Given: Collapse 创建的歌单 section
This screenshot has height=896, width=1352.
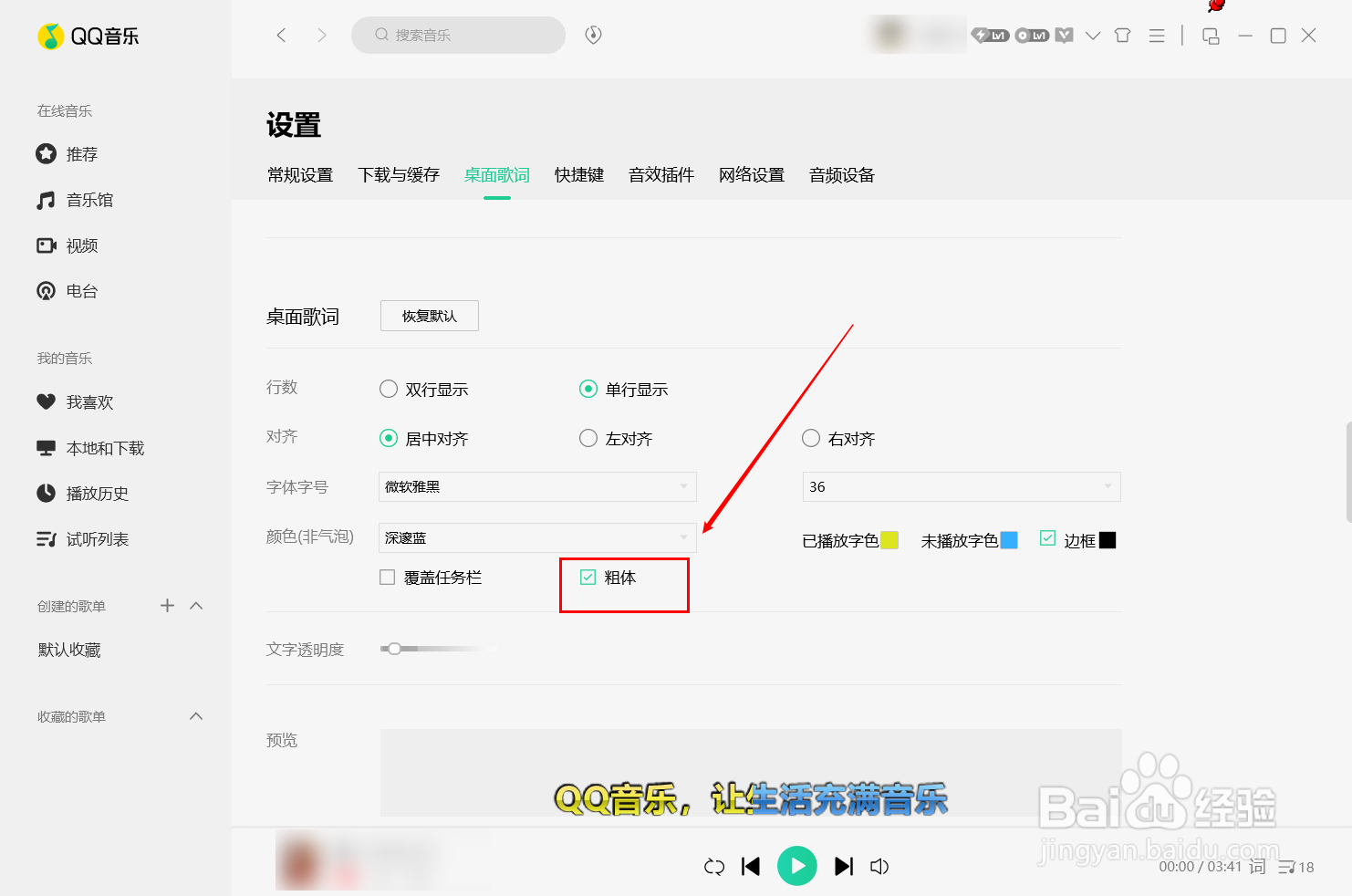Looking at the screenshot, I should pos(196,605).
